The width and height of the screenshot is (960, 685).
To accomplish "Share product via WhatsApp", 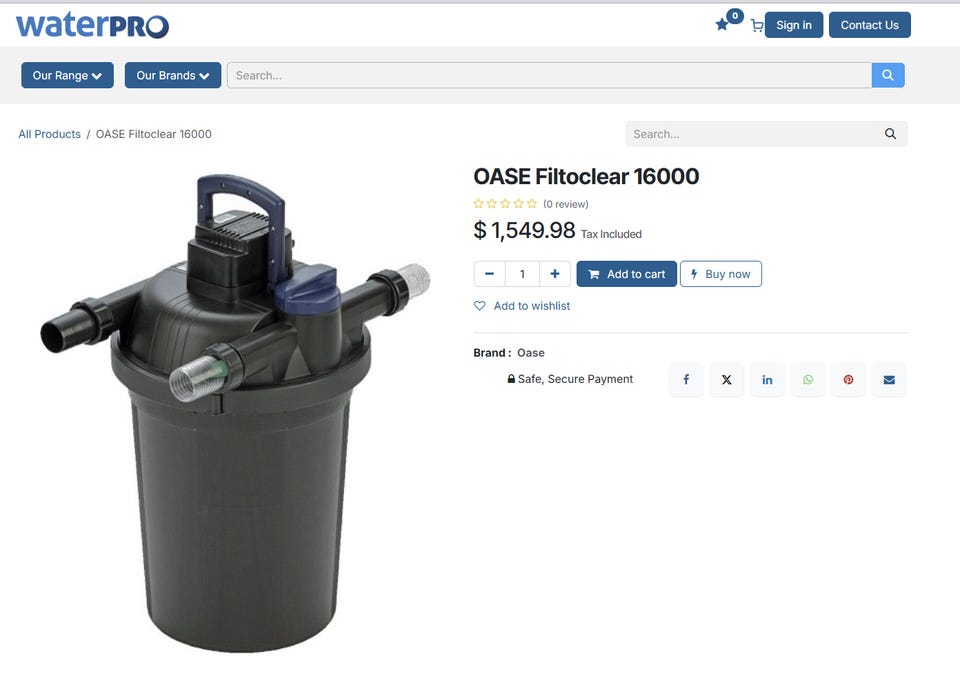I will coord(808,380).
